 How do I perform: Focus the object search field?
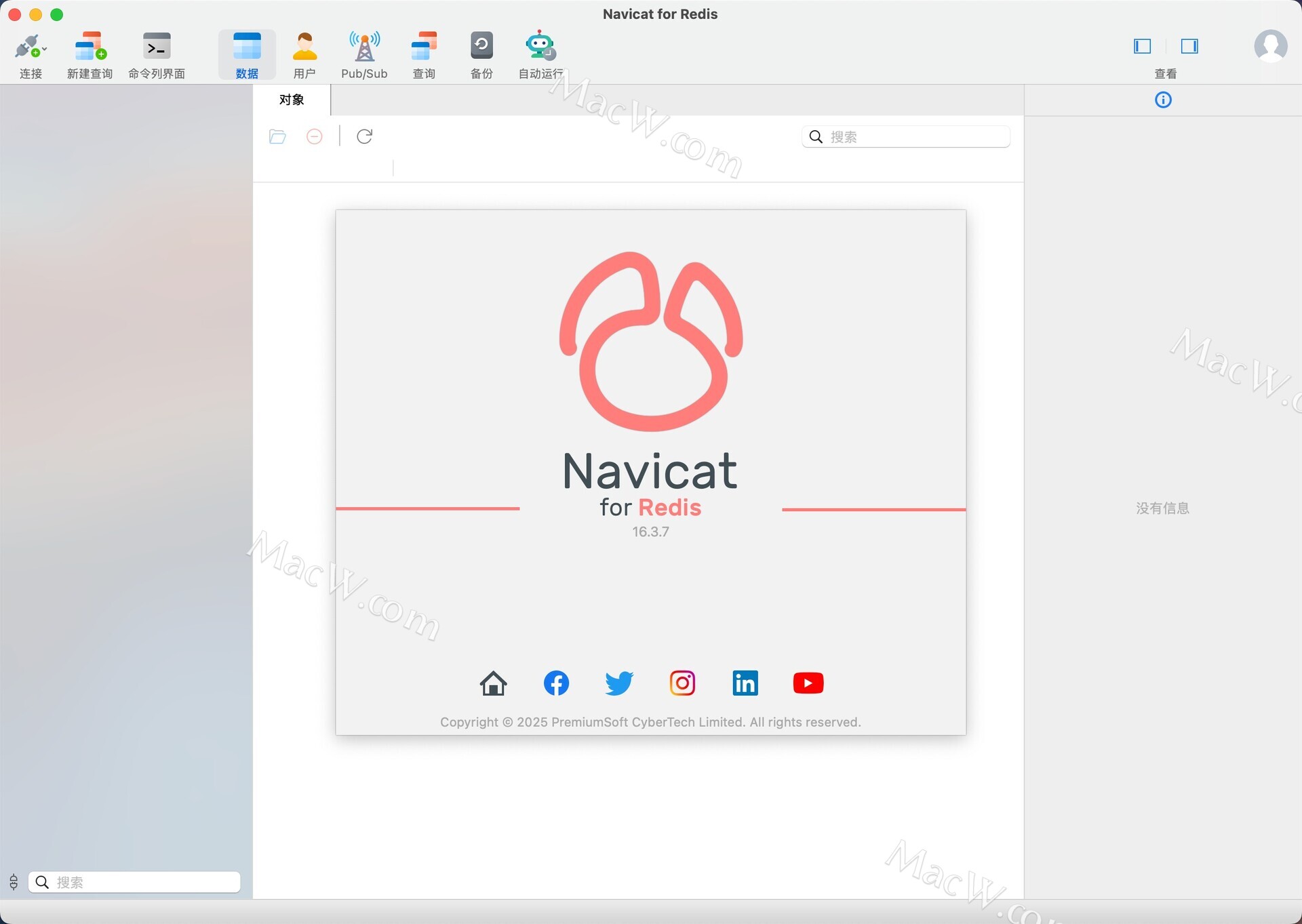click(x=906, y=137)
